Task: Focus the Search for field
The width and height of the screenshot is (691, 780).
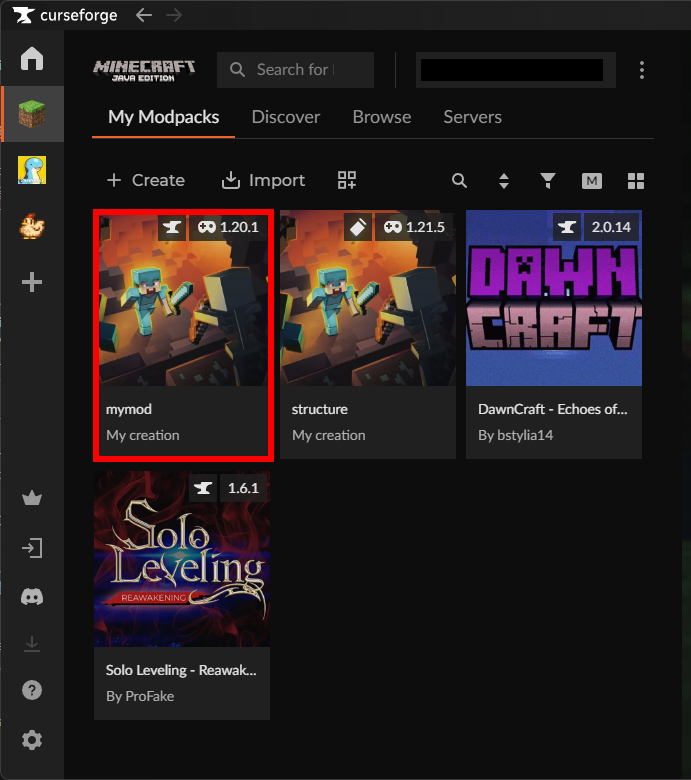Action: (x=296, y=70)
